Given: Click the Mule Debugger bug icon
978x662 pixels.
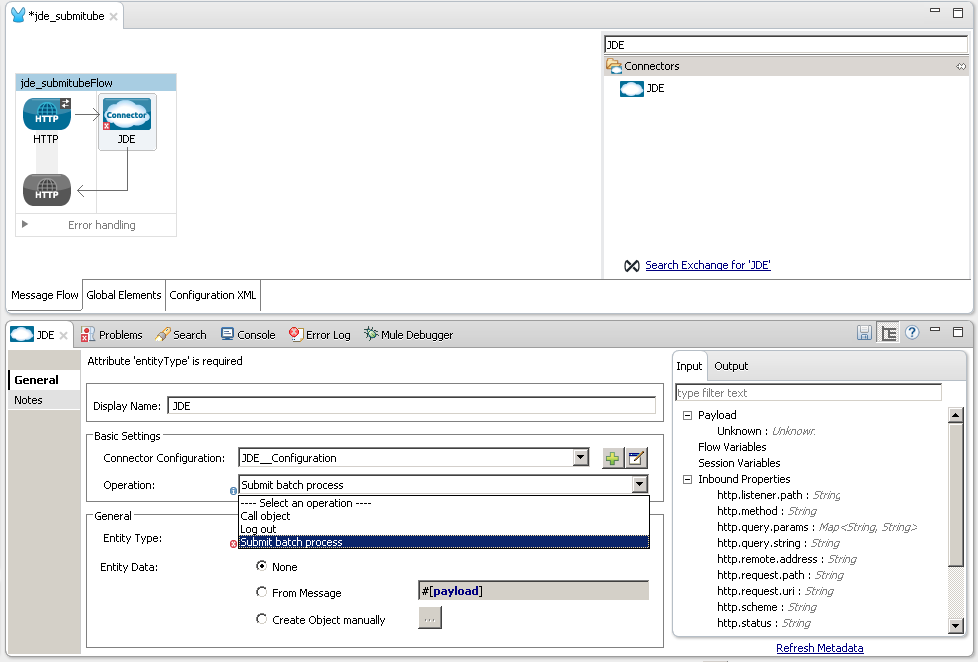Looking at the screenshot, I should coord(371,334).
